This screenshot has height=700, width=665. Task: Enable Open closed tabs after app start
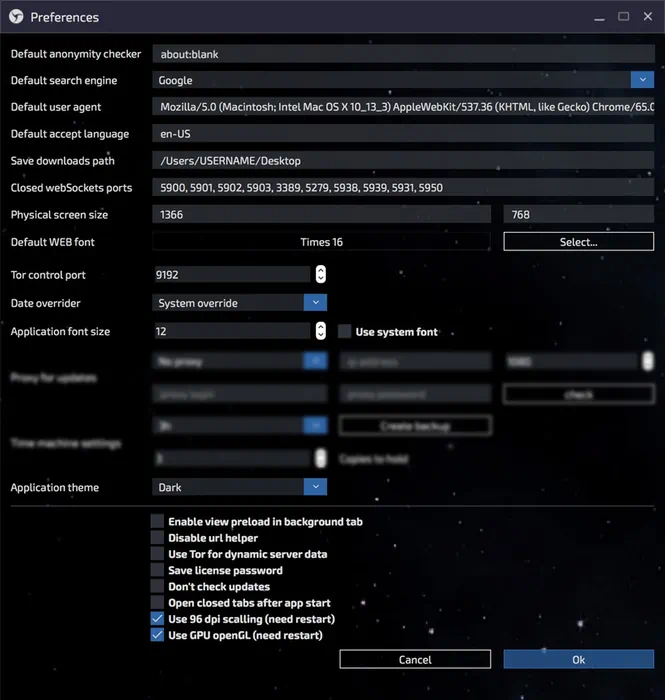pos(157,603)
